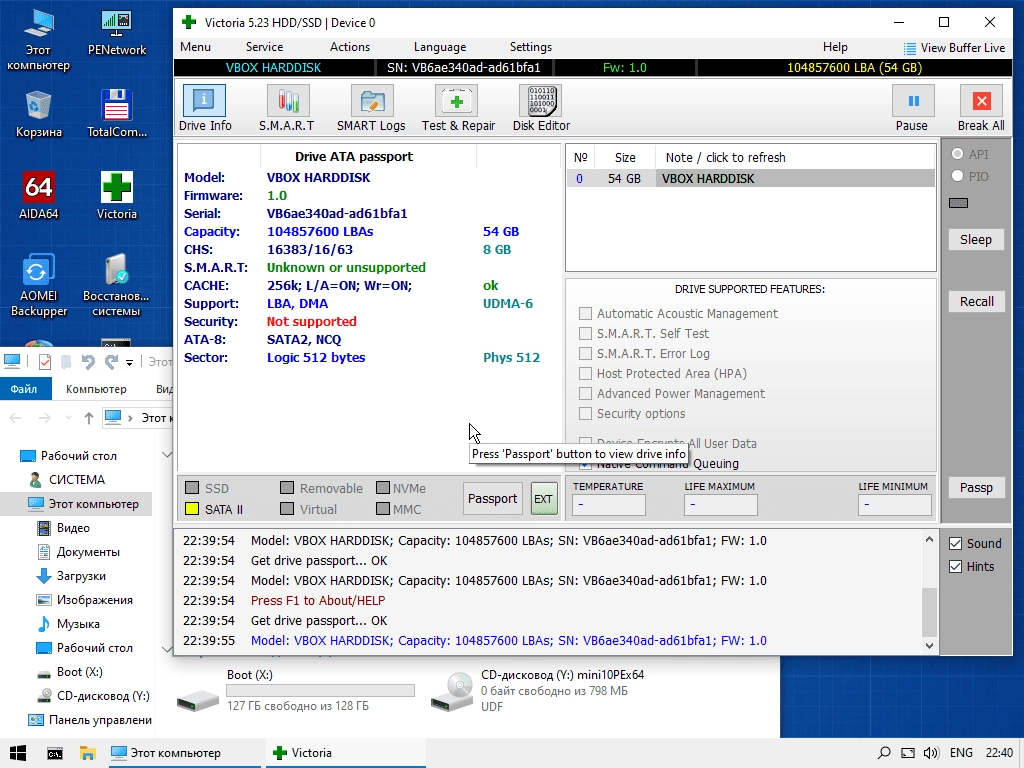Open Language menu
Viewport: 1024px width, 768px height.
tap(440, 47)
